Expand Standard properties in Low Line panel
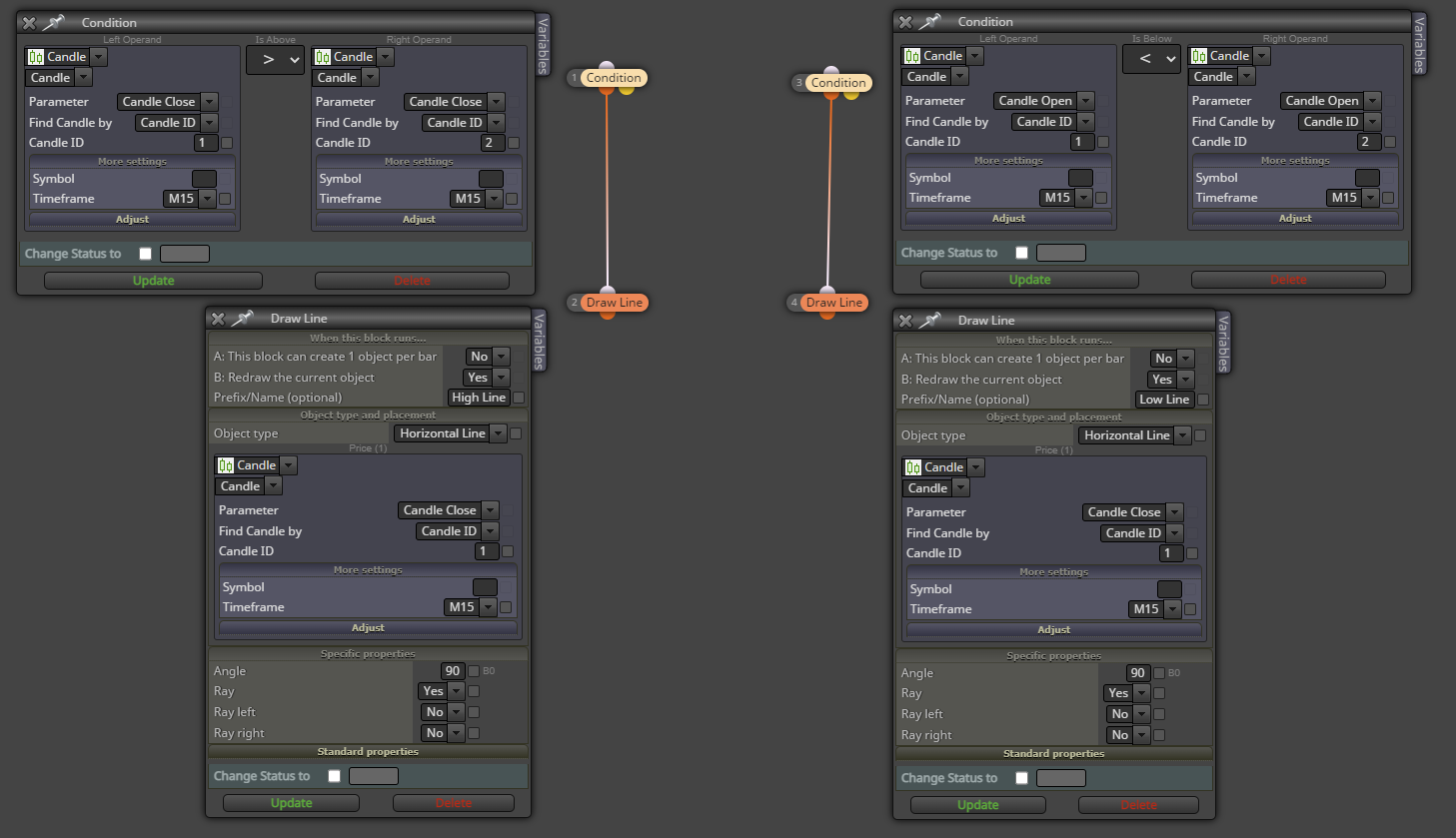 coord(1053,753)
